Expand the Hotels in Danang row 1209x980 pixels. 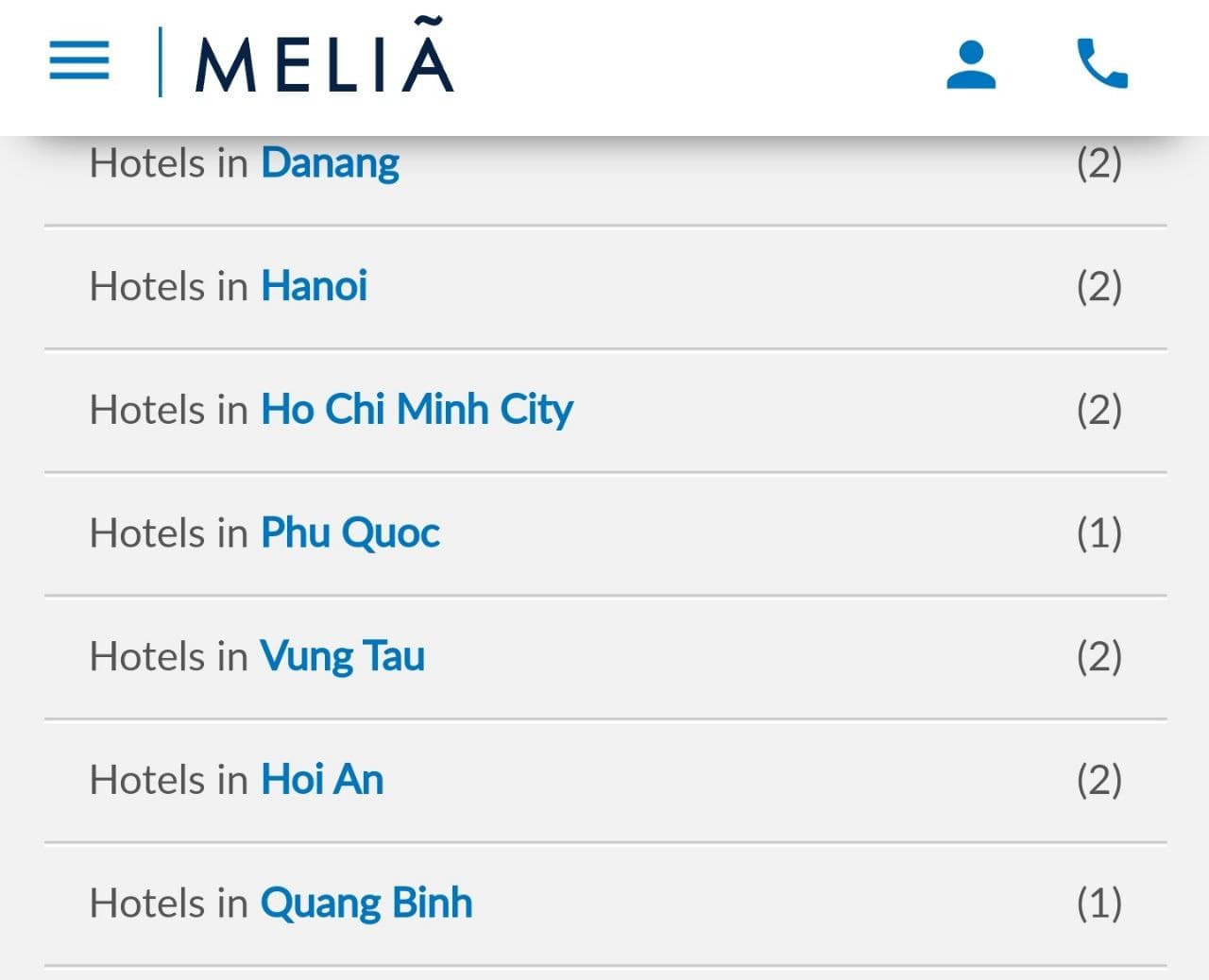pyautogui.click(x=604, y=162)
